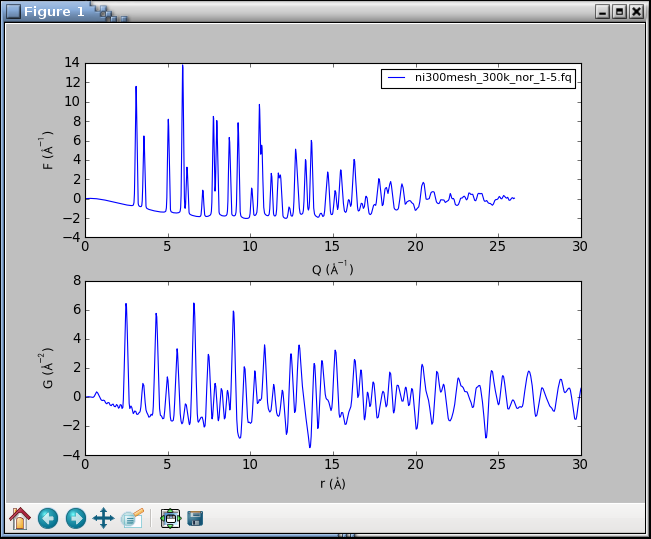Click the Q (Å⁻¹) x-axis label
The image size is (651, 539).
[332, 268]
